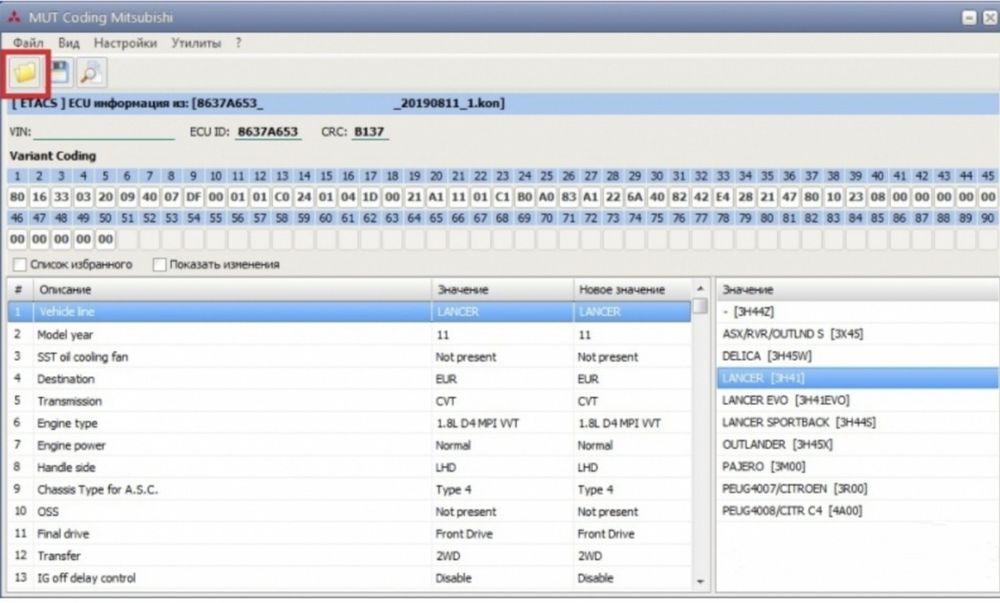
Task: Click new value Front Drive
Action: (x=606, y=534)
